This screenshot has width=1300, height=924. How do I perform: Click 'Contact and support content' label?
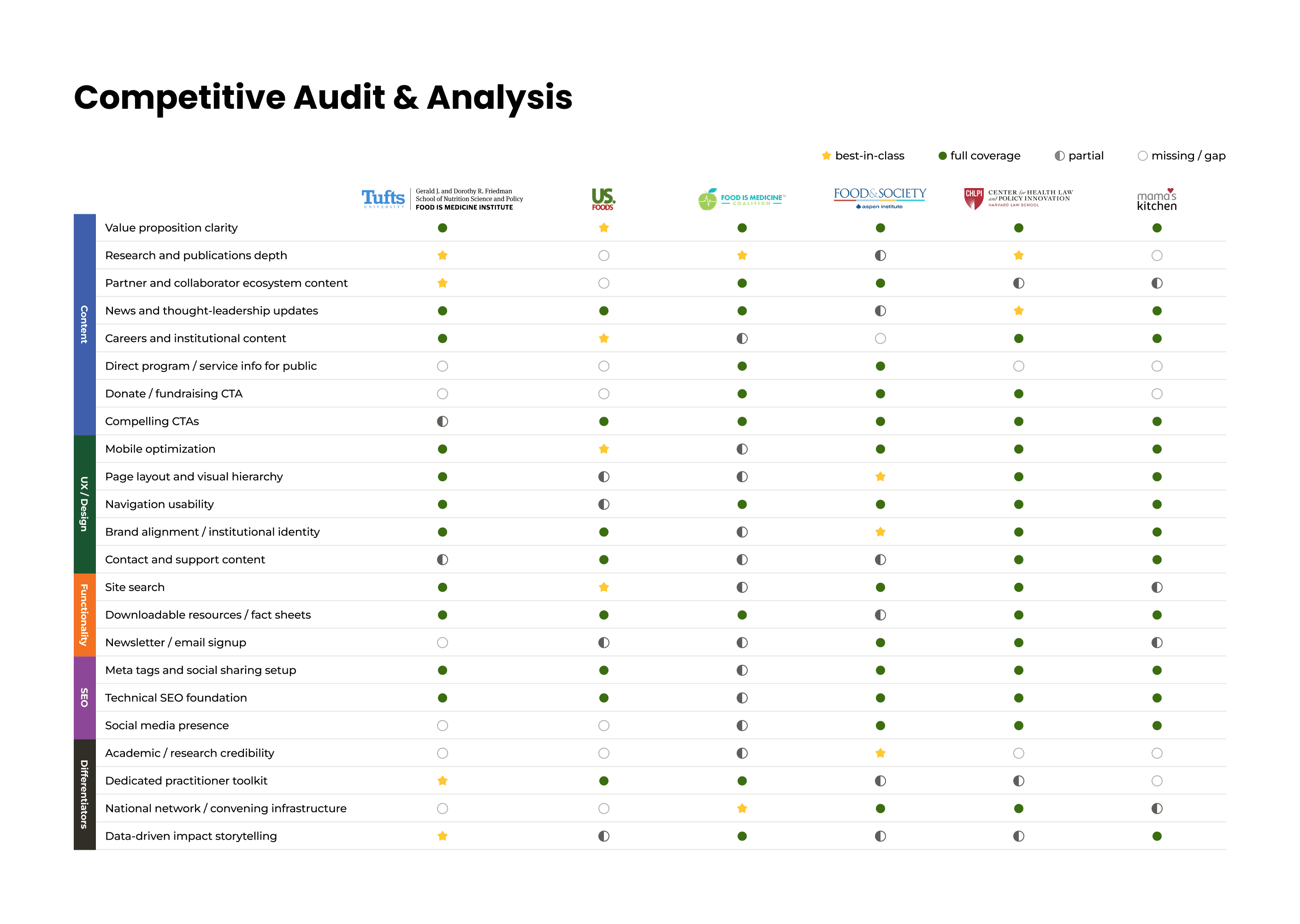185,559
